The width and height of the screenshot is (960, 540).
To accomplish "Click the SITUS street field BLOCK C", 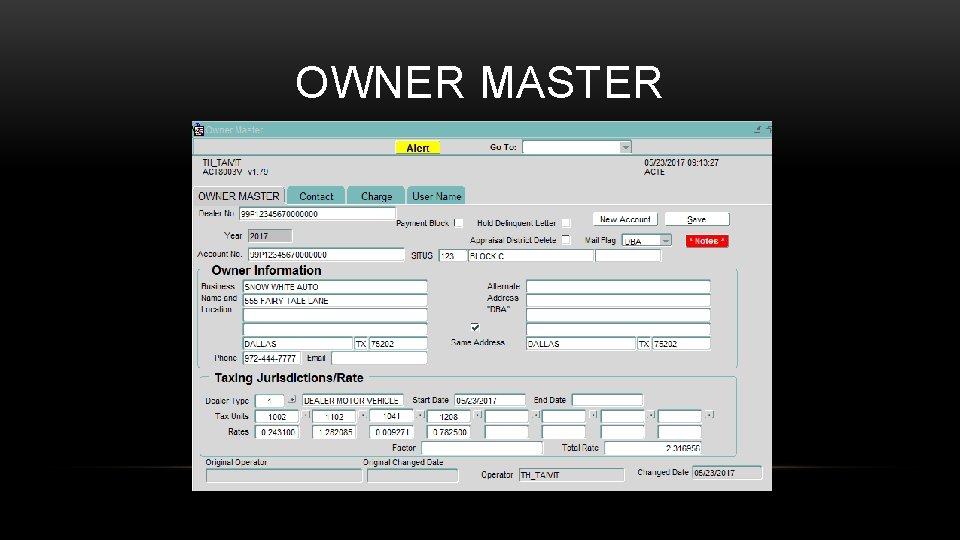I will tap(531, 256).
